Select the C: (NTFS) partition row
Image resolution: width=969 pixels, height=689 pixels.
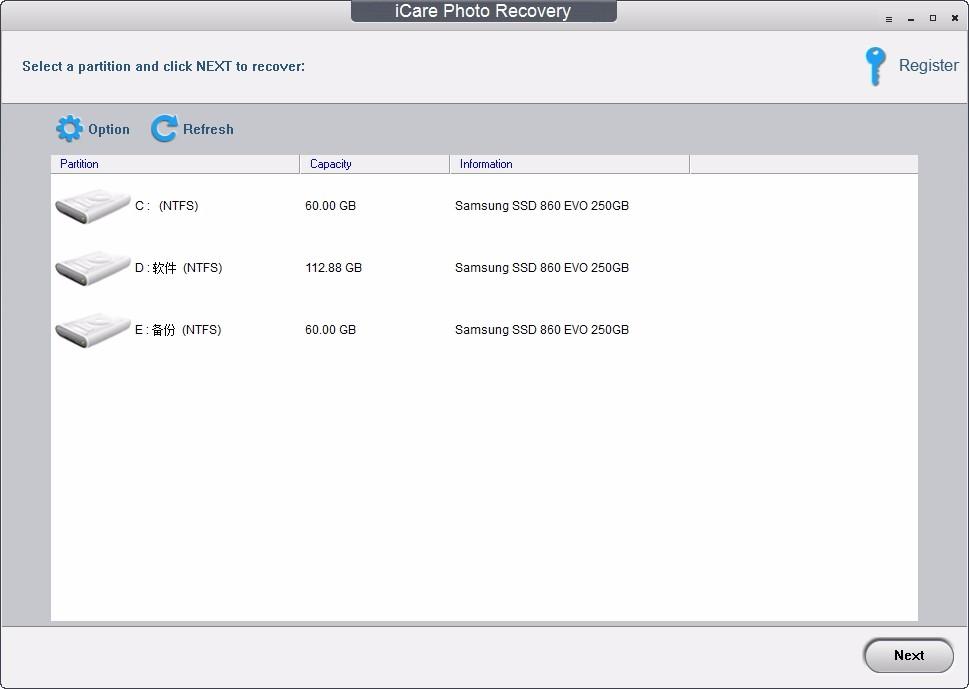pyautogui.click(x=484, y=206)
